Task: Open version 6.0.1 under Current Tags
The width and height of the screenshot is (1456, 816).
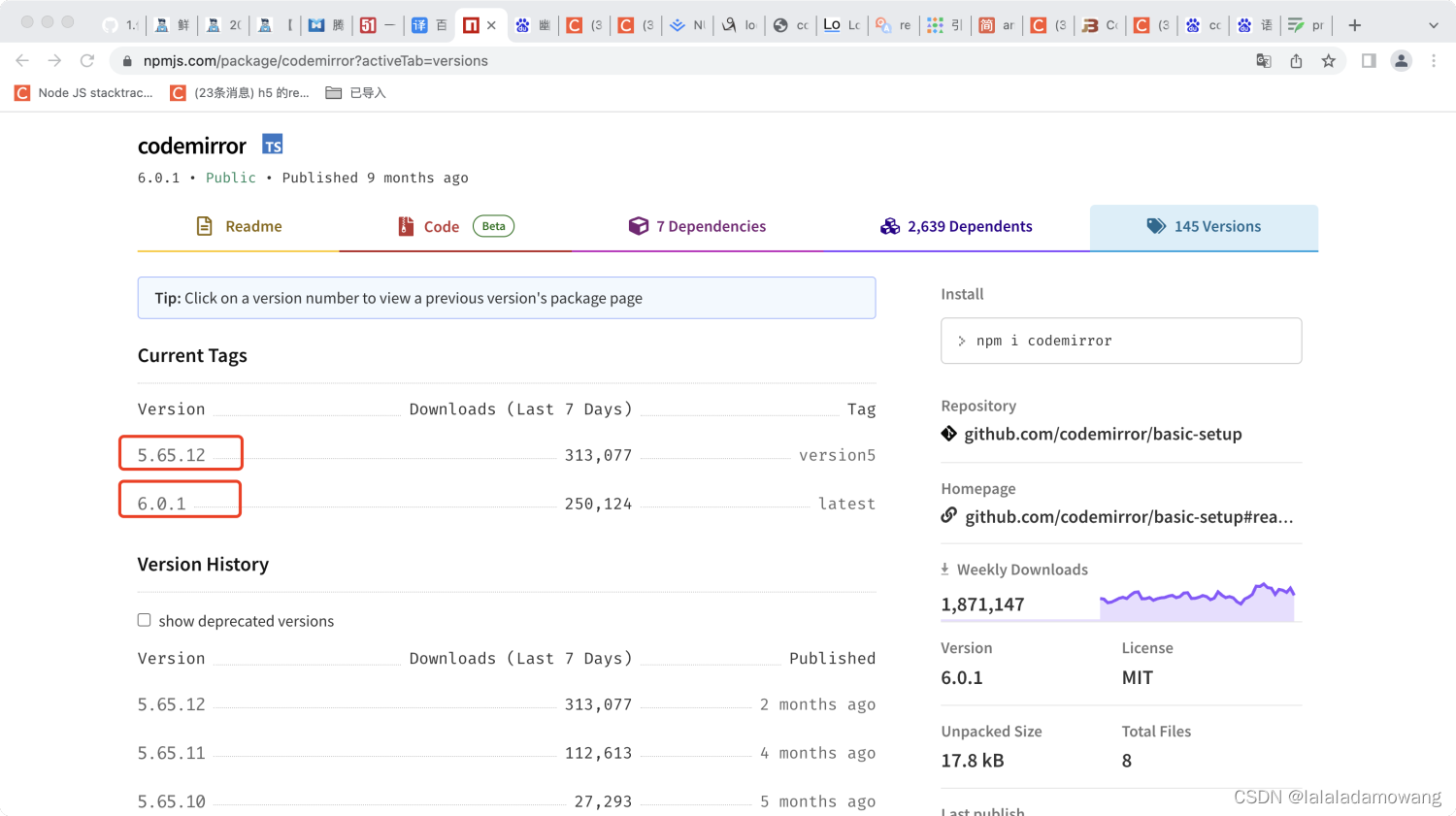Action: coord(161,504)
